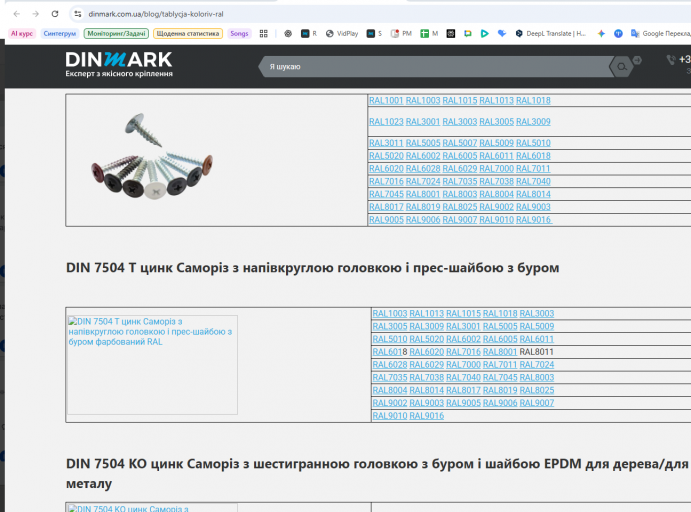Open the Songs bookmark
The width and height of the screenshot is (691, 512).
point(239,33)
